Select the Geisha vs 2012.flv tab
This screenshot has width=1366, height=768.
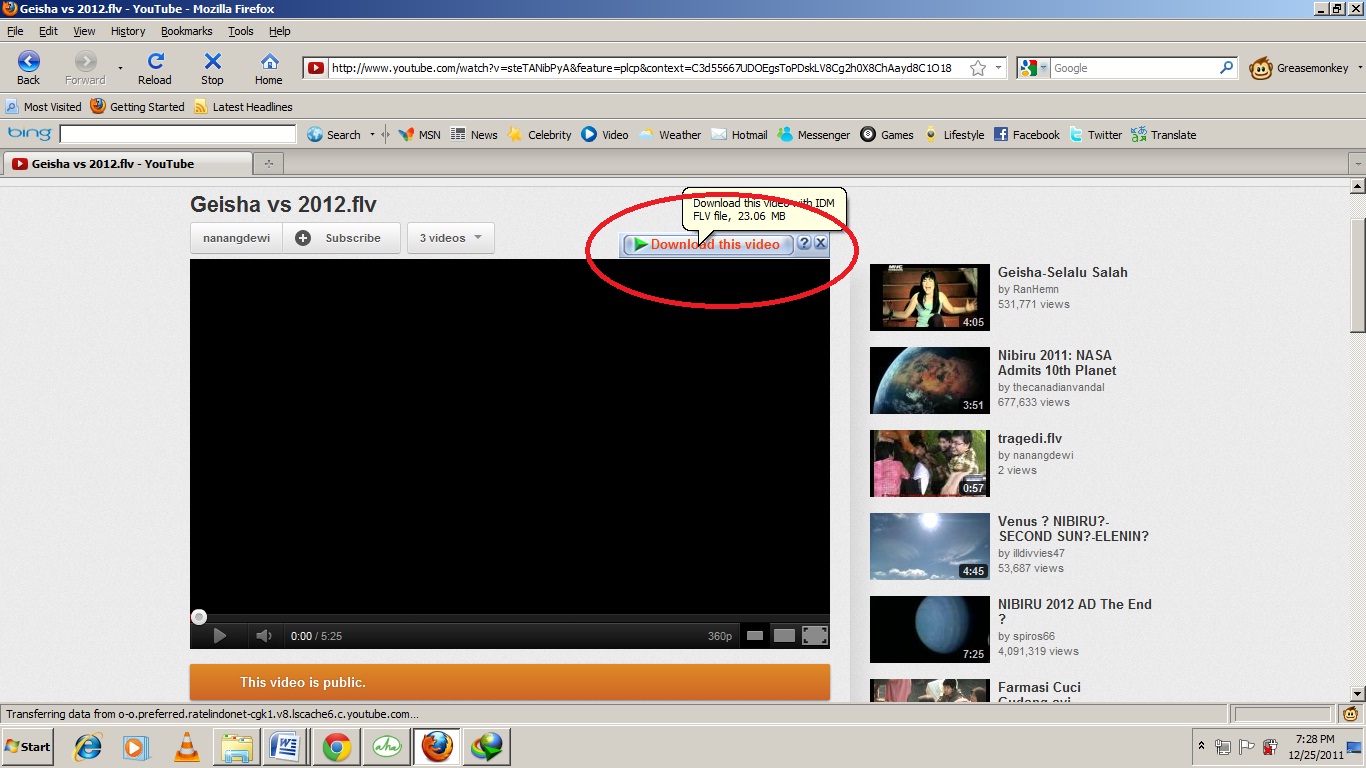[128, 163]
